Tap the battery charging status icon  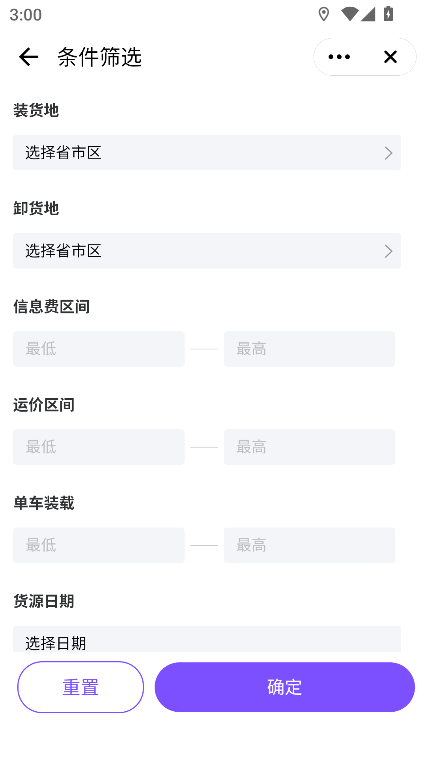pyautogui.click(x=388, y=14)
